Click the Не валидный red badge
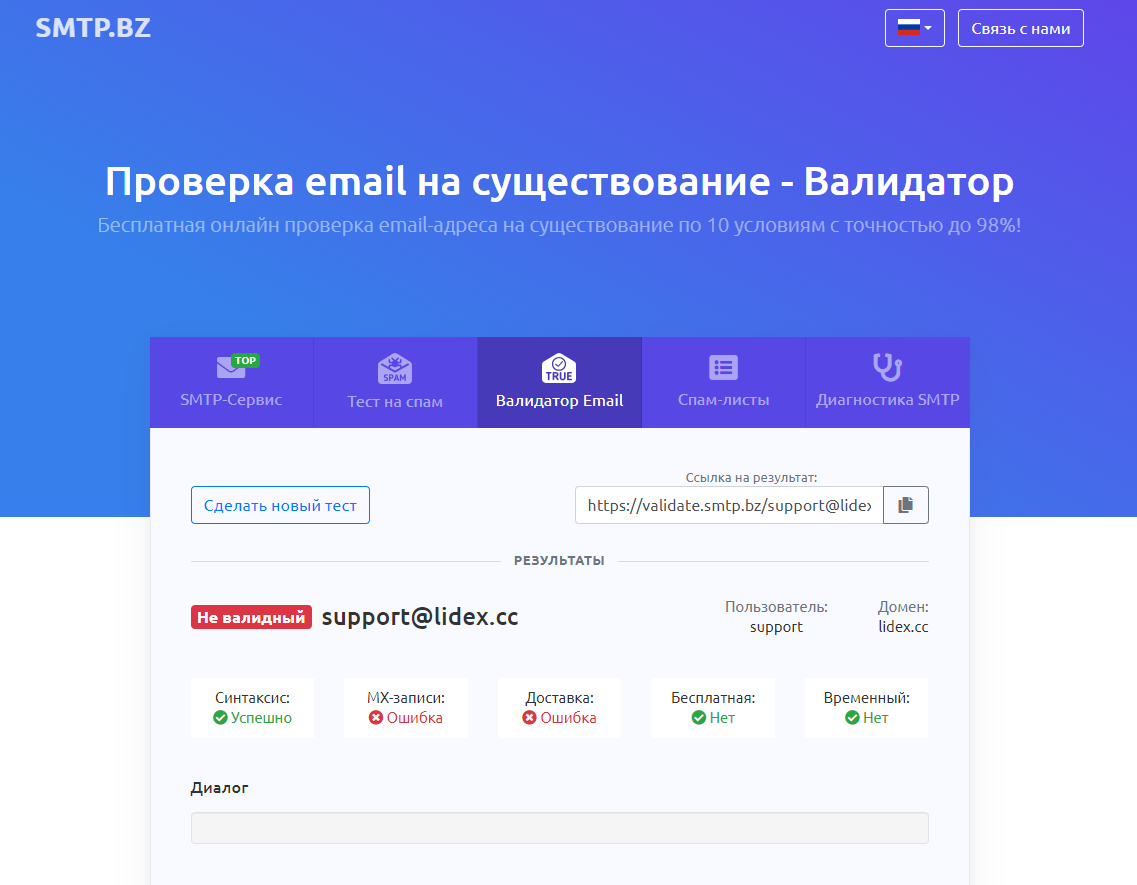 click(x=251, y=617)
